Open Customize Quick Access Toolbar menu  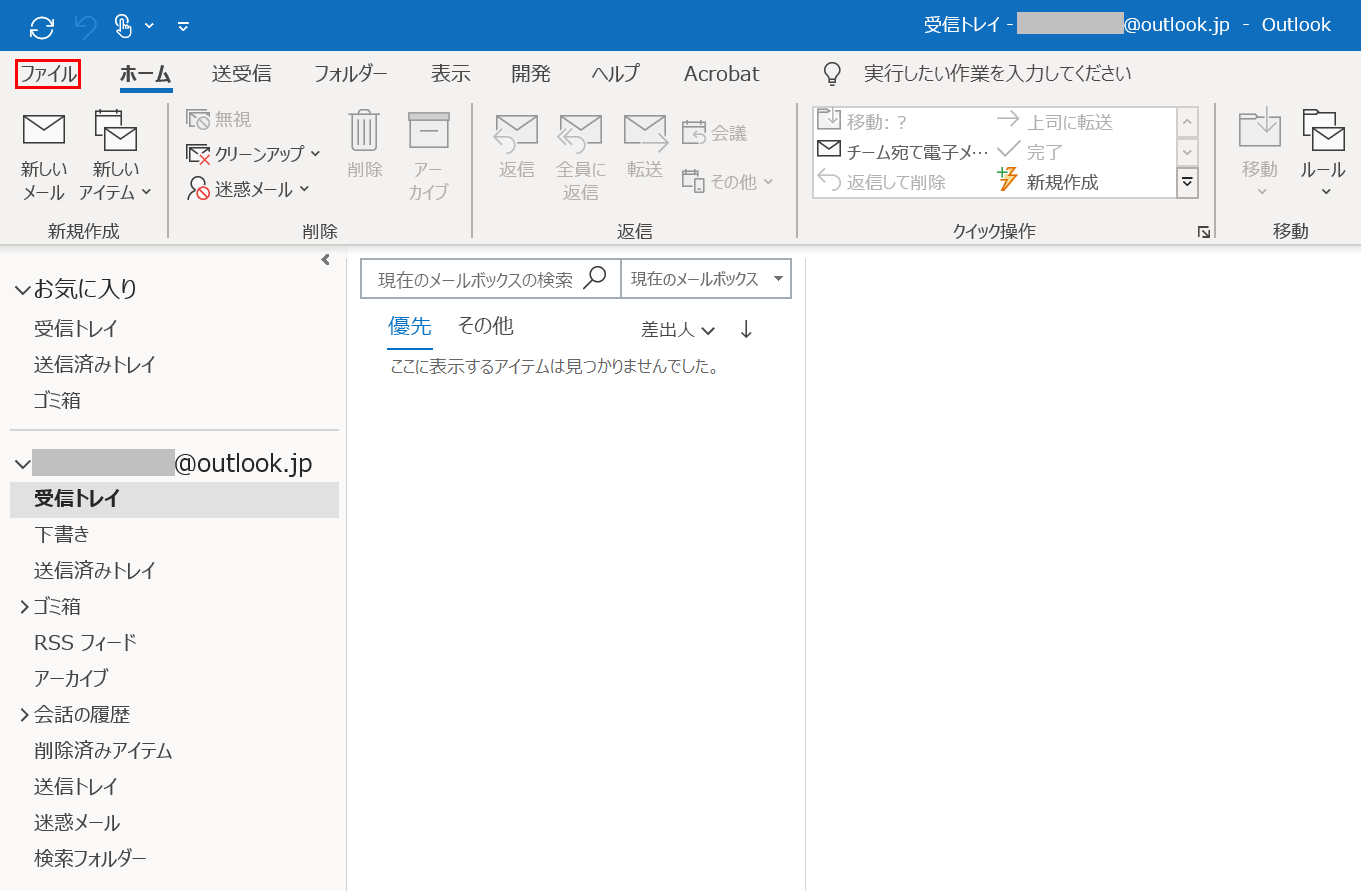click(x=183, y=27)
